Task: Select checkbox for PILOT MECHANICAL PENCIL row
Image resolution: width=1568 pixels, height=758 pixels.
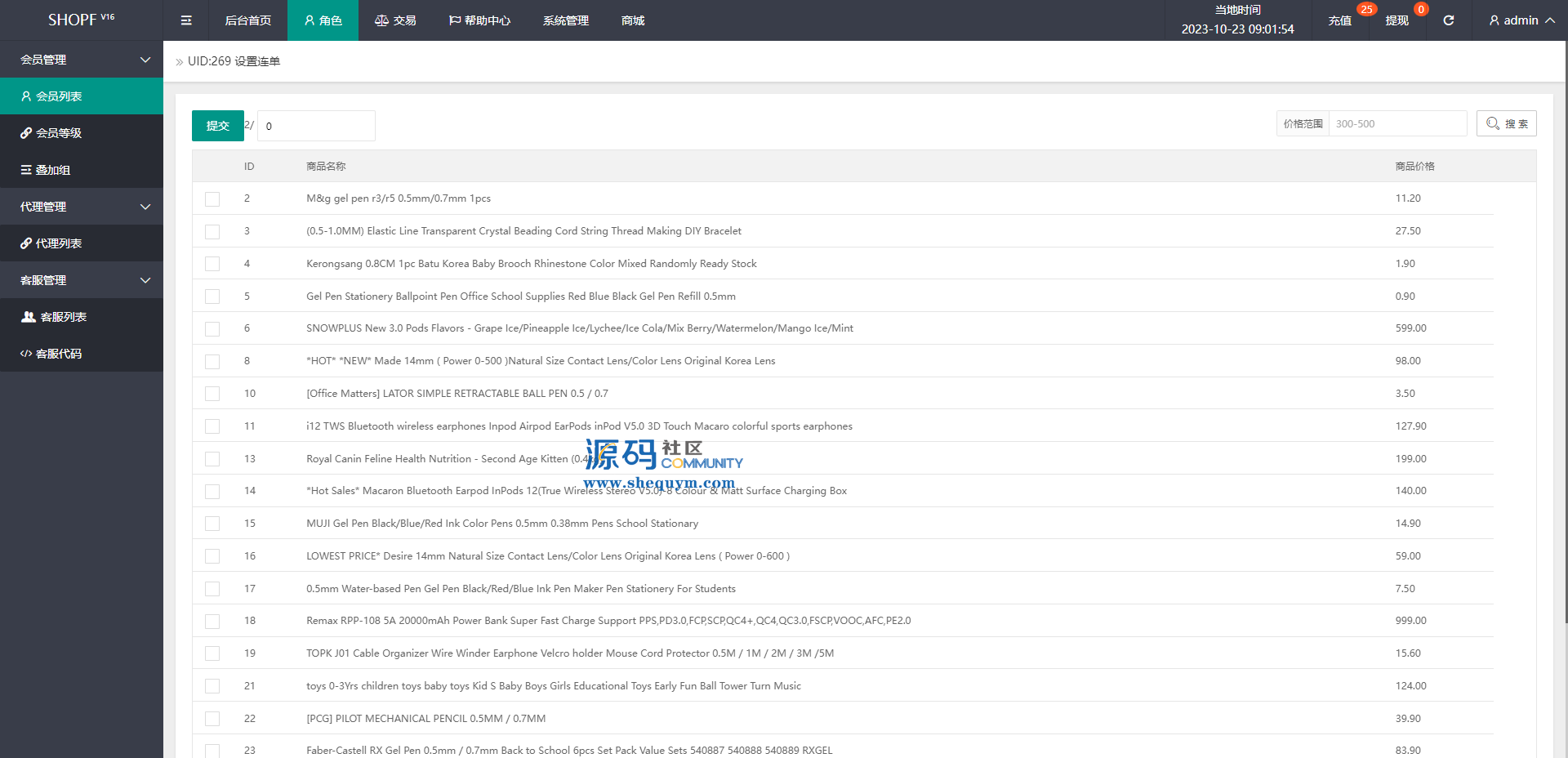Action: pyautogui.click(x=212, y=719)
